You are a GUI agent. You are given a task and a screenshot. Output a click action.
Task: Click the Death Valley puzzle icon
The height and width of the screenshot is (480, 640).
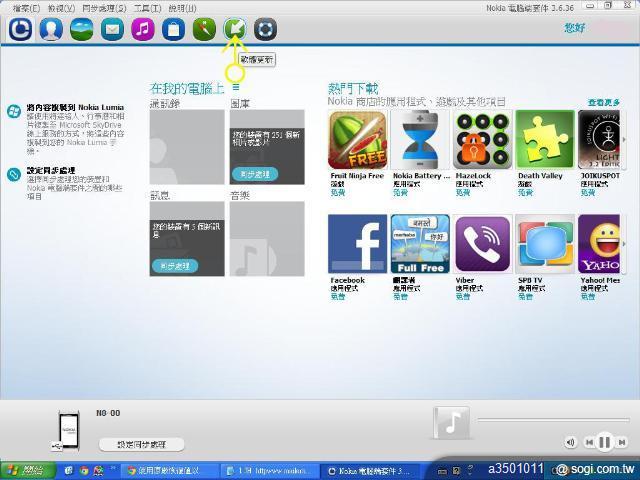545,140
